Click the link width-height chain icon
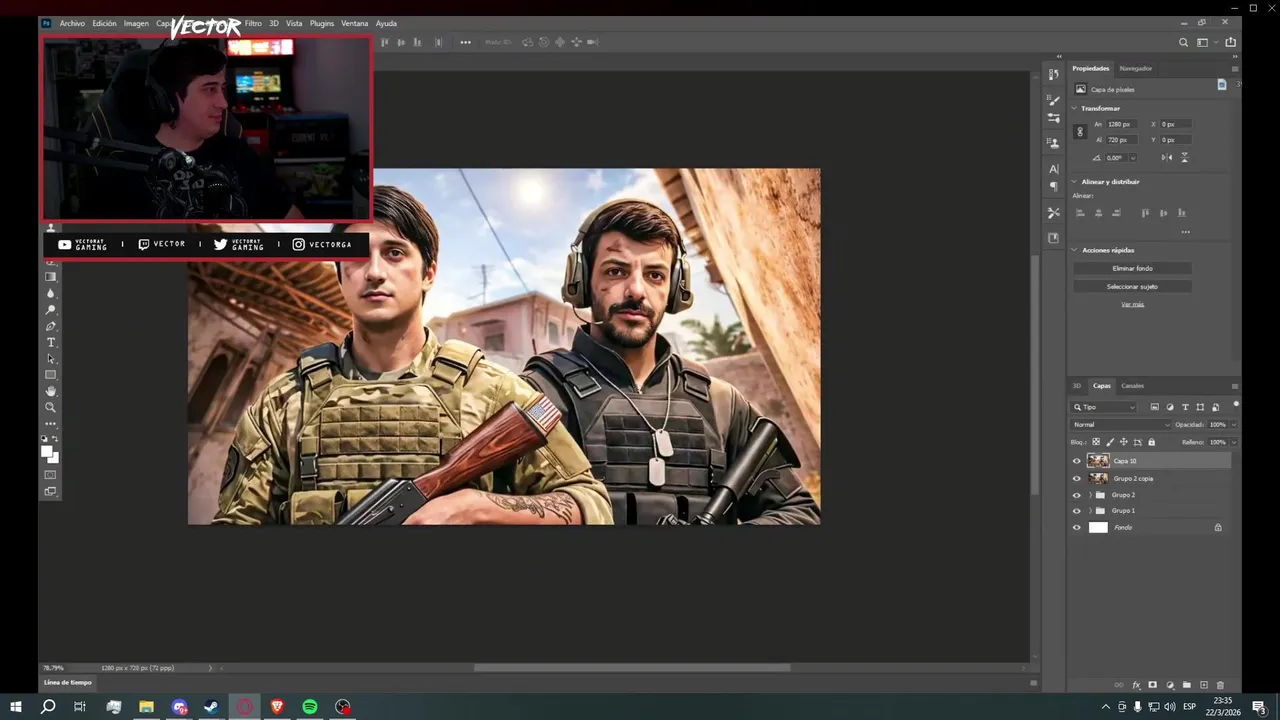The width and height of the screenshot is (1280, 720). point(1080,132)
